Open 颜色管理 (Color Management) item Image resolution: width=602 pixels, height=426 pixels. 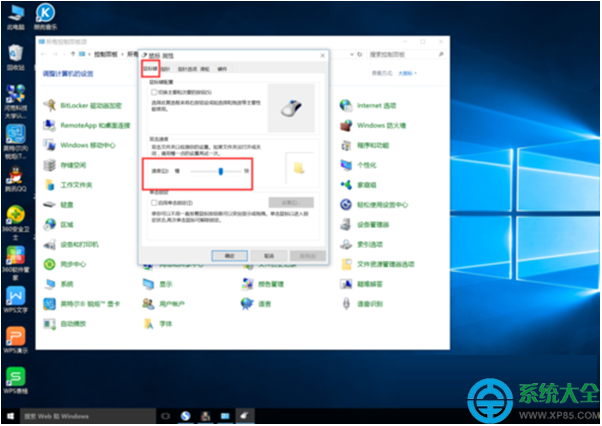pyautogui.click(x=263, y=284)
